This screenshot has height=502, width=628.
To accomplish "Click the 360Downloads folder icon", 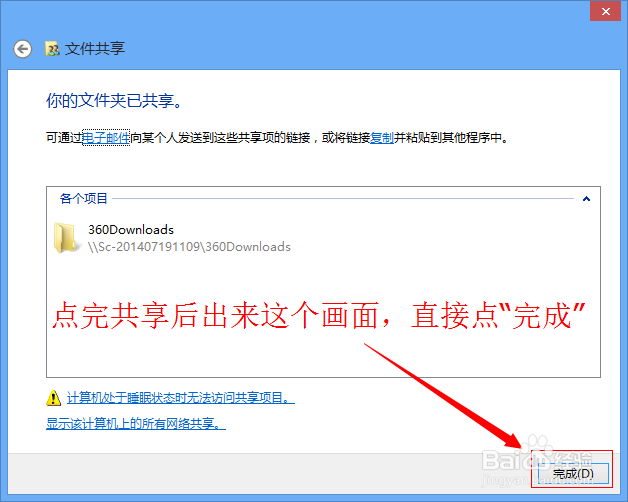I will coord(65,238).
